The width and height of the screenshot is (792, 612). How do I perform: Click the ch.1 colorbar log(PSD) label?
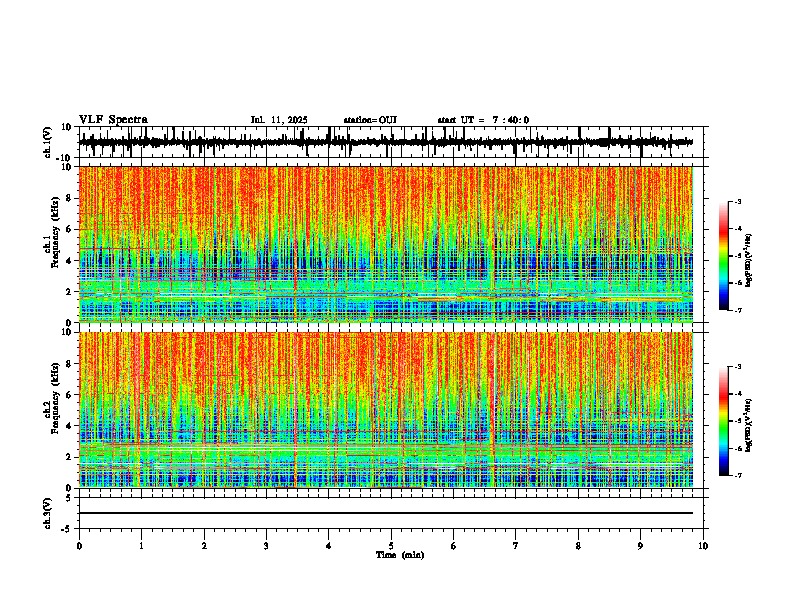click(x=748, y=261)
